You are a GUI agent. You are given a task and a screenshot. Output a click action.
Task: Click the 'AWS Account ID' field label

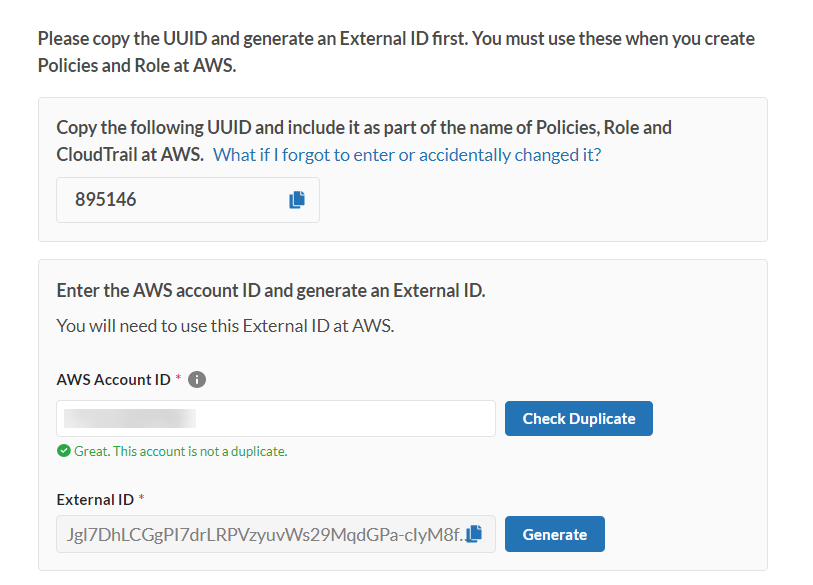tap(113, 380)
